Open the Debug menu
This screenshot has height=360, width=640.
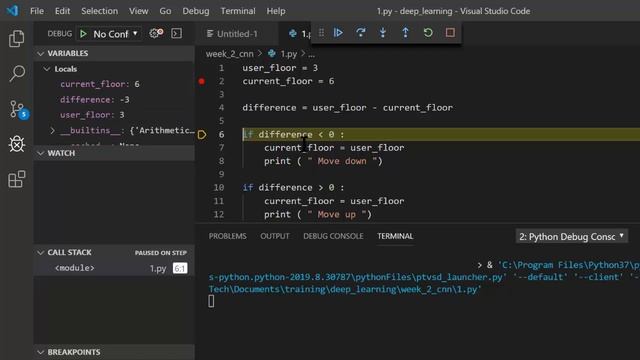(x=196, y=11)
